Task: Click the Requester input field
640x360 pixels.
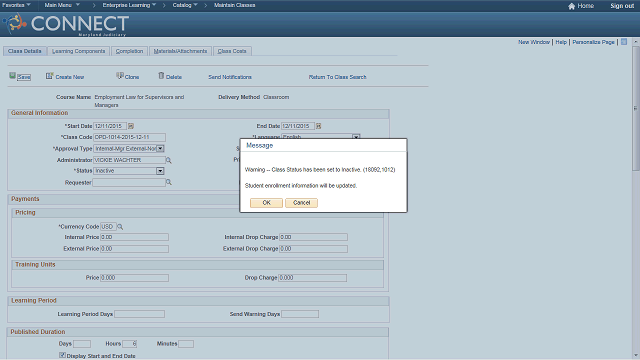Action: click(x=129, y=182)
